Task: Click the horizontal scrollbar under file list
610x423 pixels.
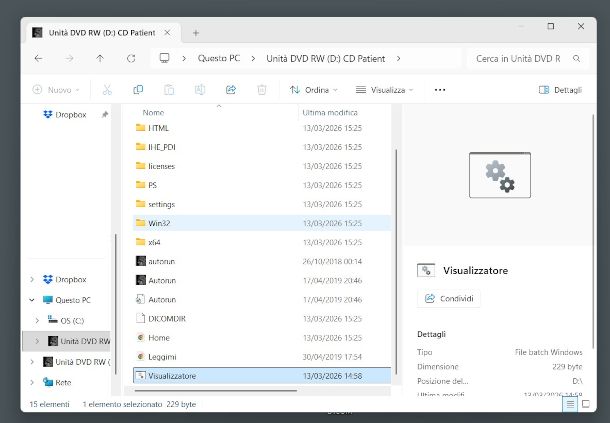Action: 216,390
